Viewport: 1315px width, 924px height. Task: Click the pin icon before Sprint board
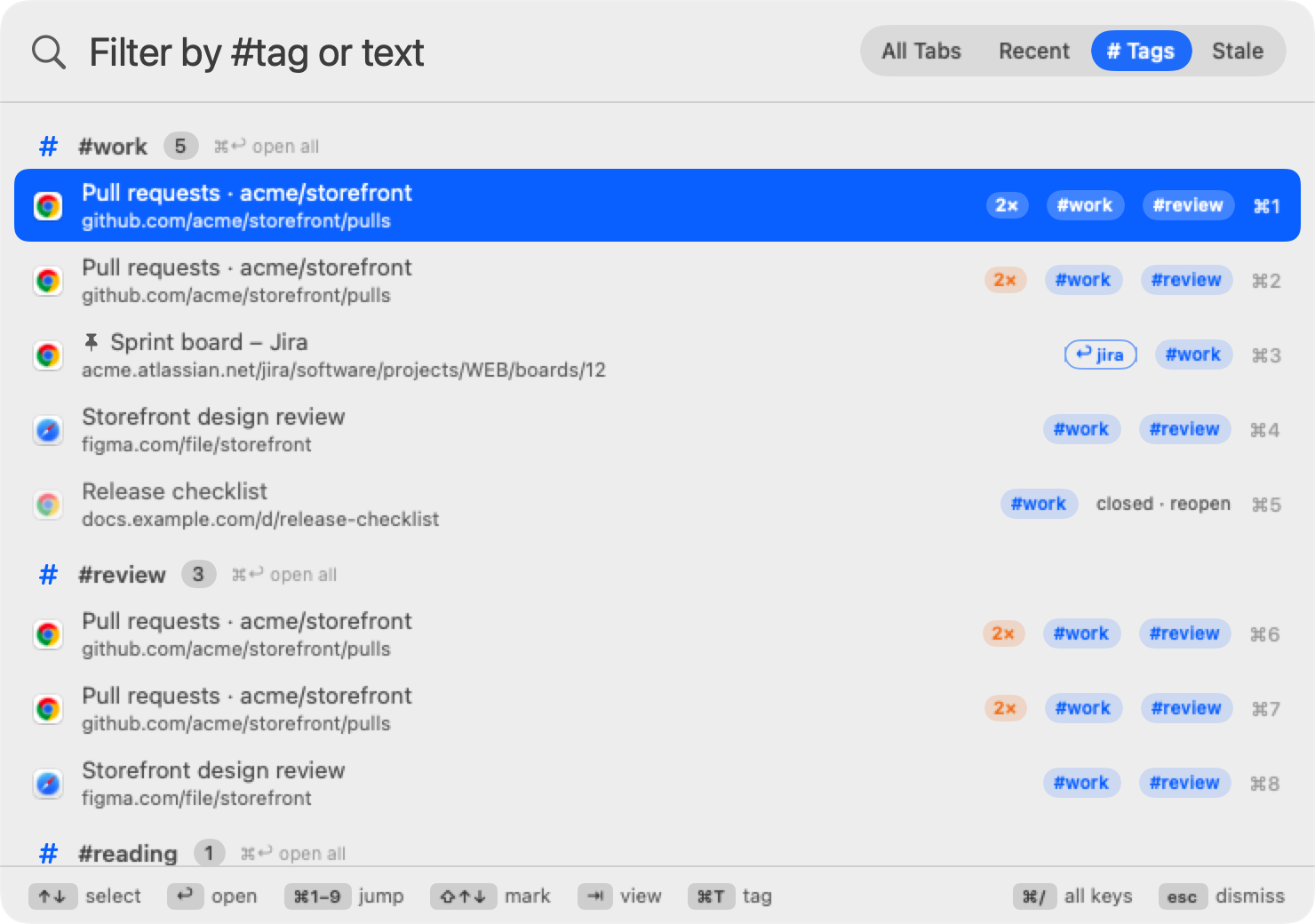(x=91, y=342)
